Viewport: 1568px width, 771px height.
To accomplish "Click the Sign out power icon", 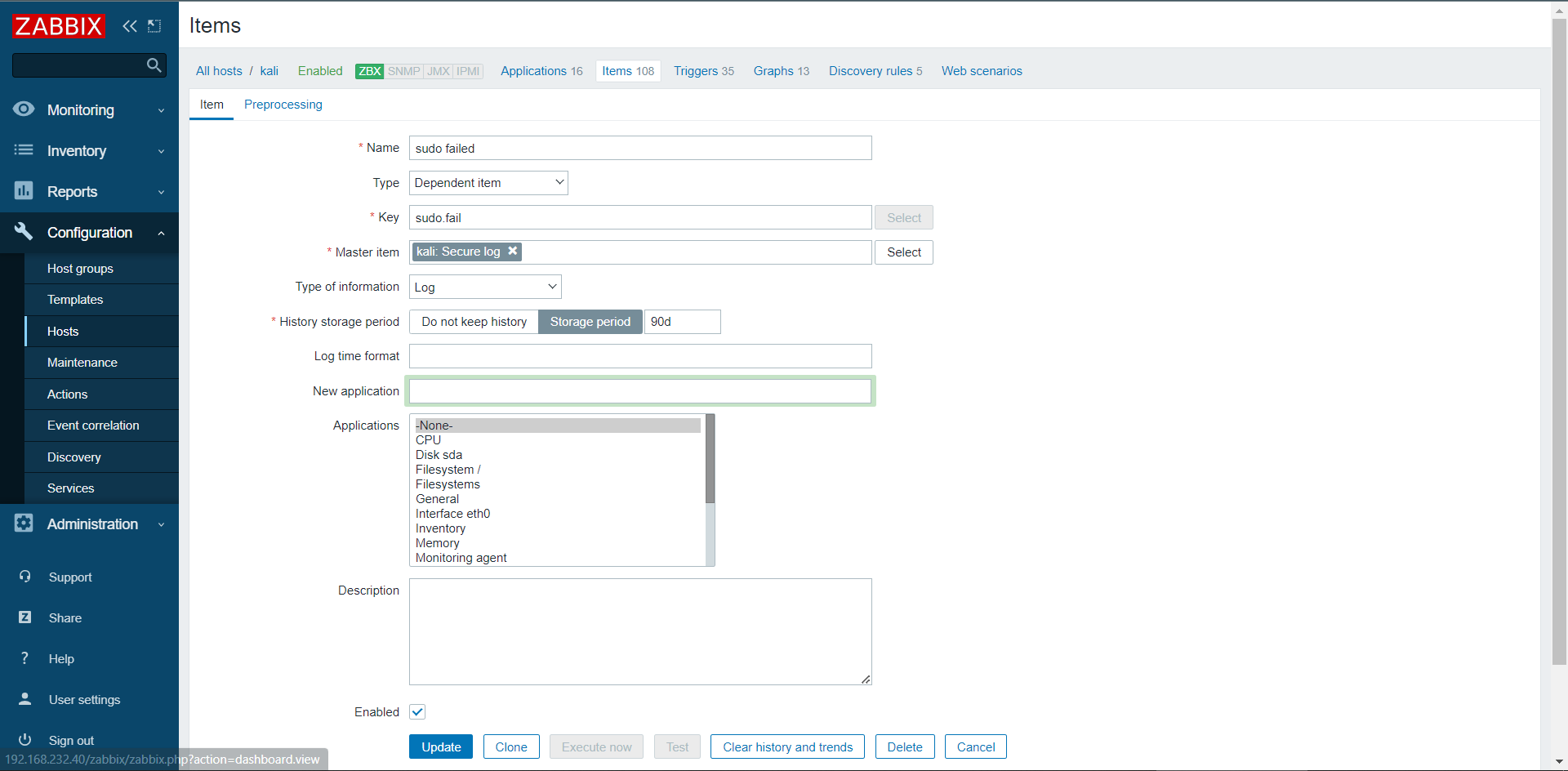I will [x=24, y=740].
